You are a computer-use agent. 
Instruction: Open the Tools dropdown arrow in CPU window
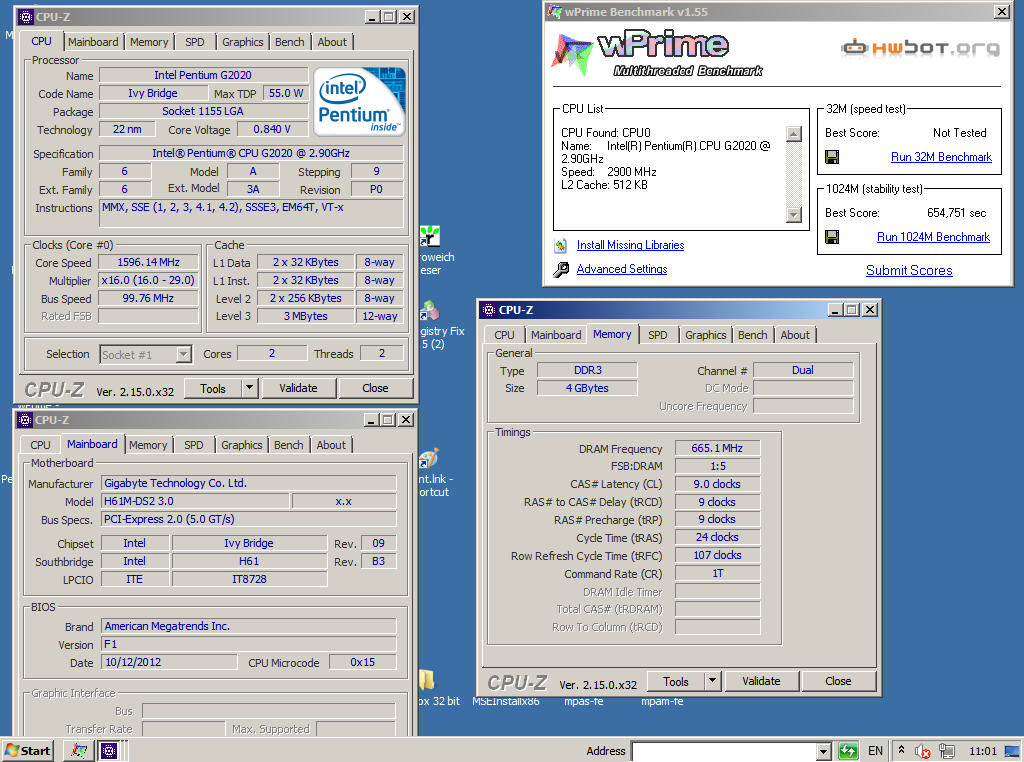pyautogui.click(x=249, y=388)
